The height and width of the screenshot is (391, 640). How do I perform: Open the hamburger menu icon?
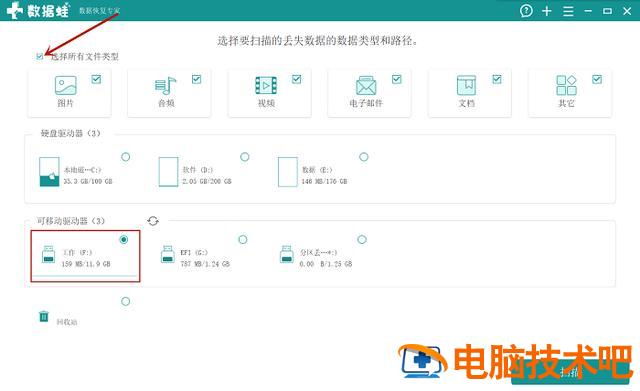pyautogui.click(x=568, y=11)
